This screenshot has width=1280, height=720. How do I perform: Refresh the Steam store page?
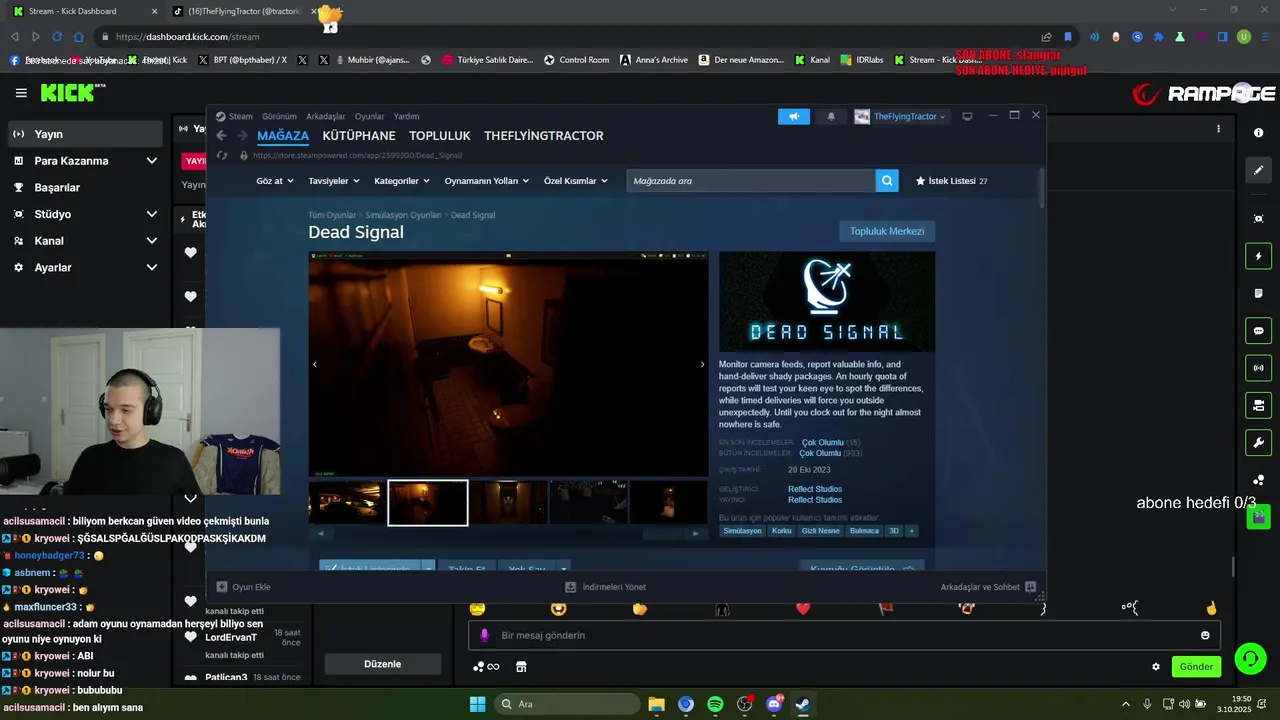(x=222, y=156)
